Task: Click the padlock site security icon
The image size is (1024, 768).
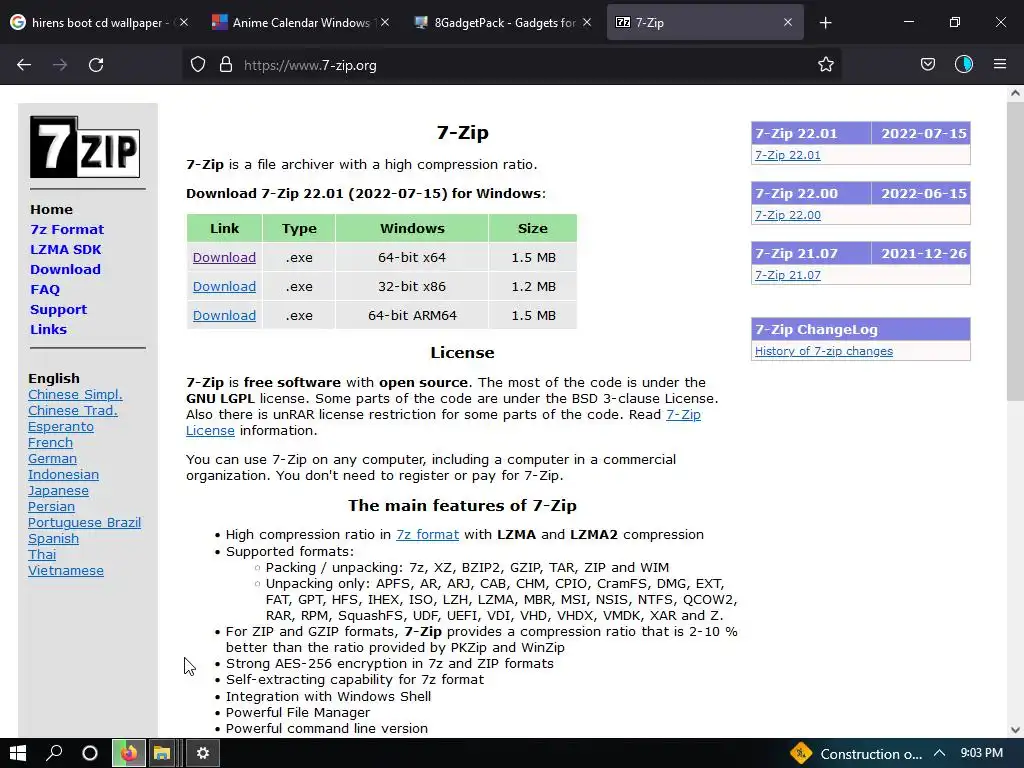Action: pos(226,65)
